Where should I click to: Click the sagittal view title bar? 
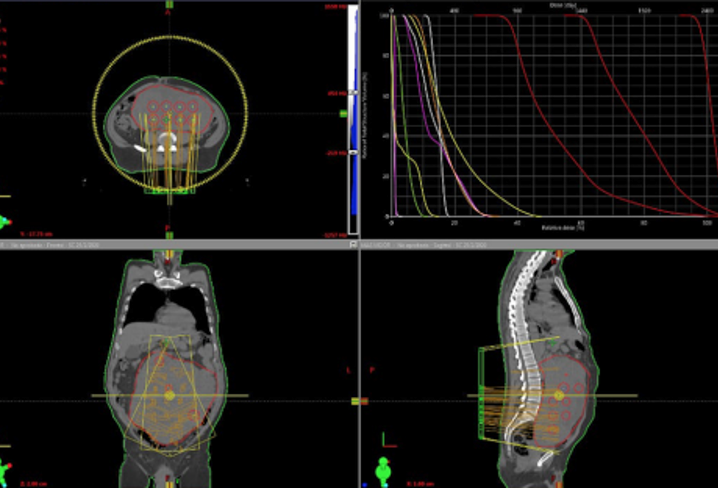tap(539, 244)
